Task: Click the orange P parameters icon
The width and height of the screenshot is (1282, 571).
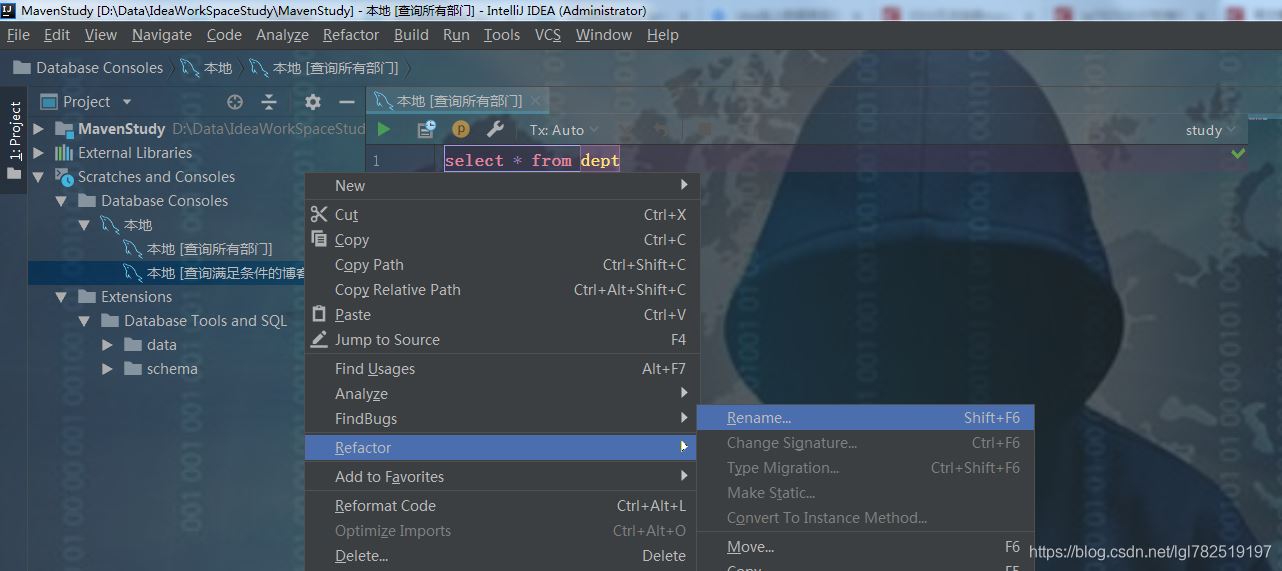Action: coord(461,129)
